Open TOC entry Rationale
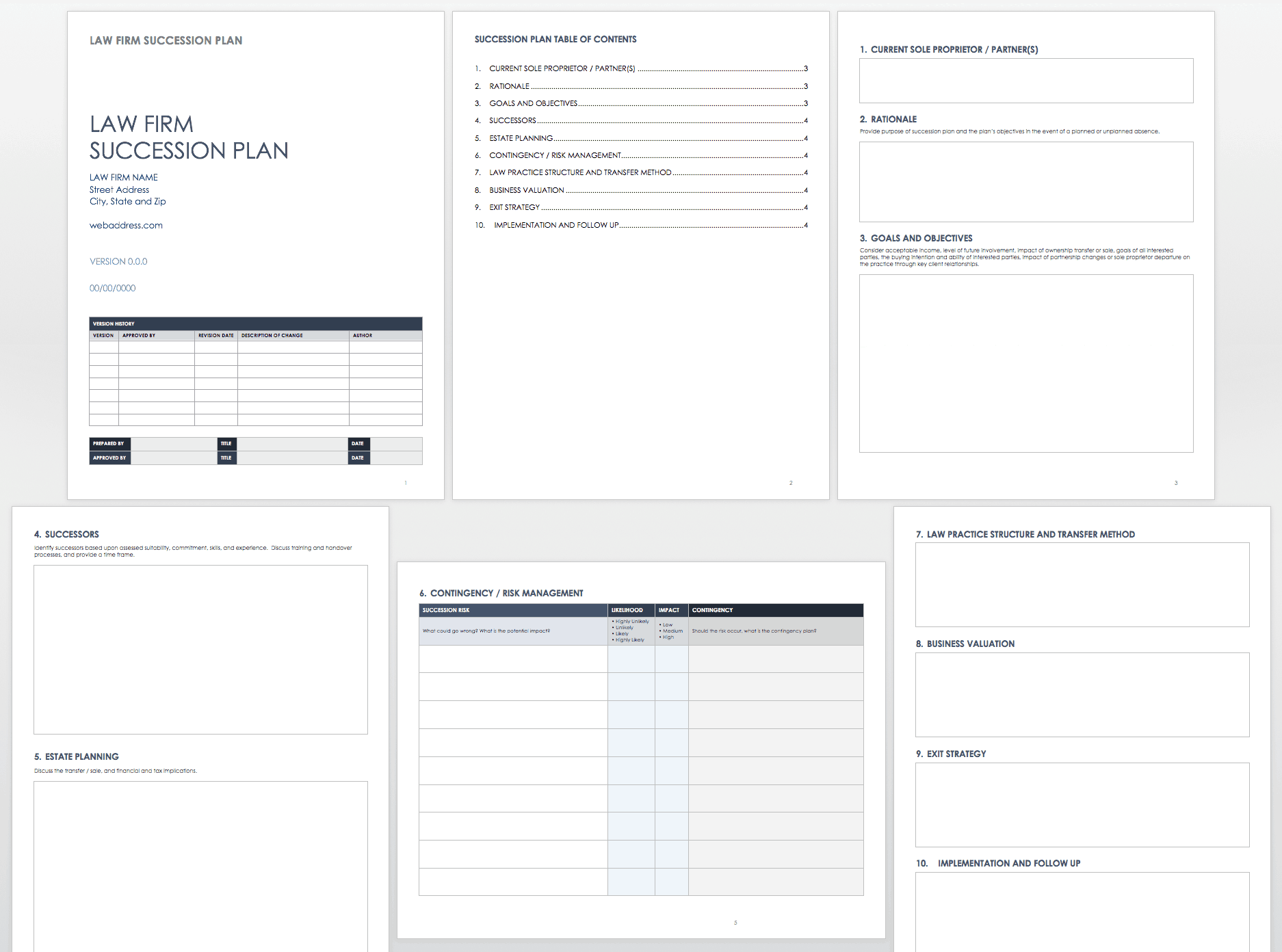1282x952 pixels. [641, 86]
